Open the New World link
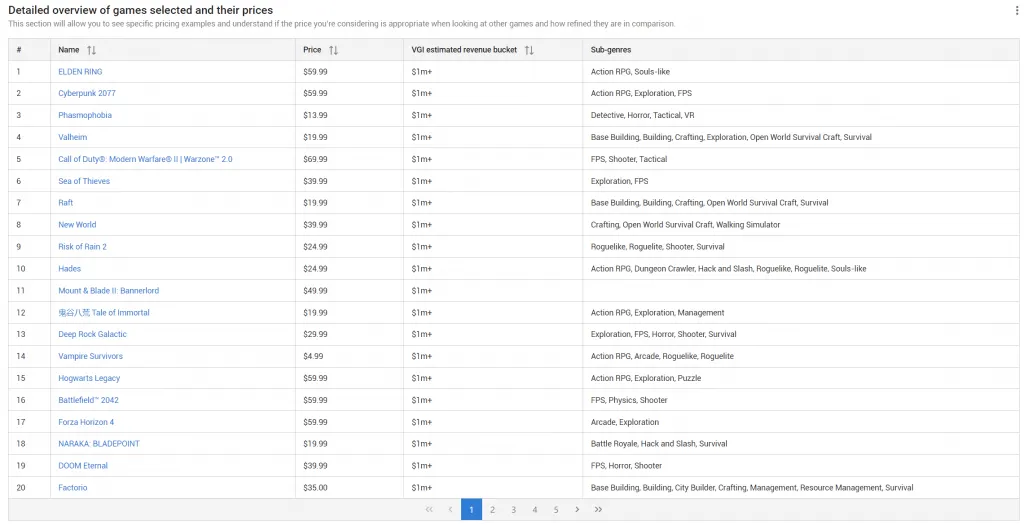The height and width of the screenshot is (525, 1024). pos(77,225)
